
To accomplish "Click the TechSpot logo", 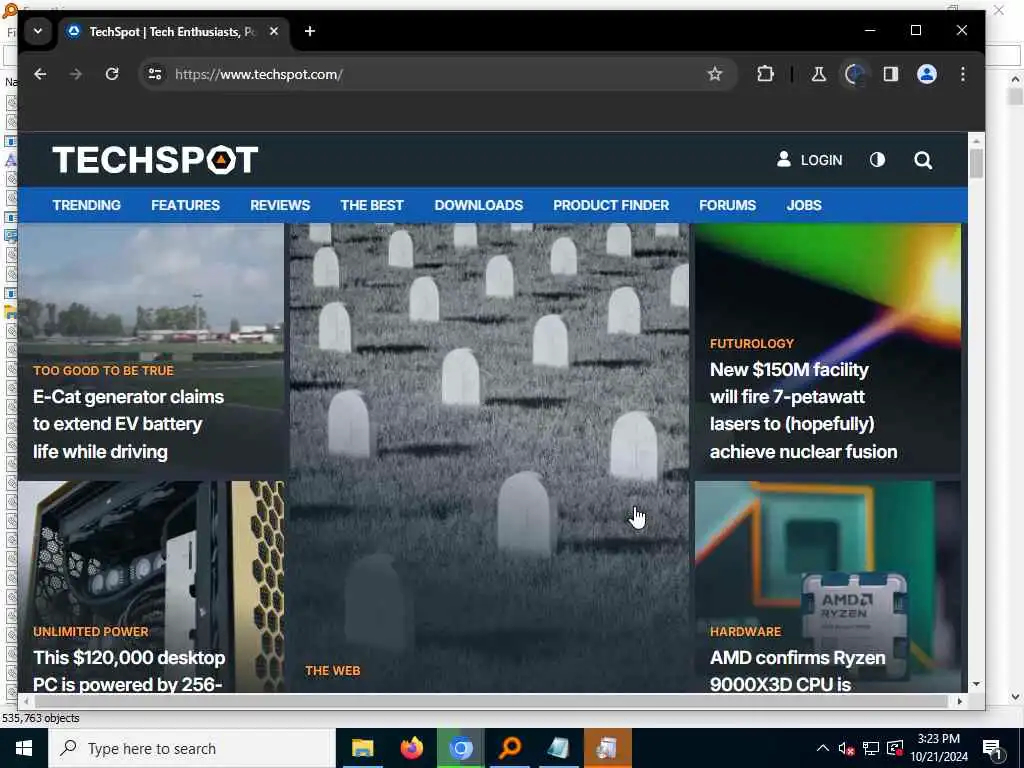I will (155, 160).
